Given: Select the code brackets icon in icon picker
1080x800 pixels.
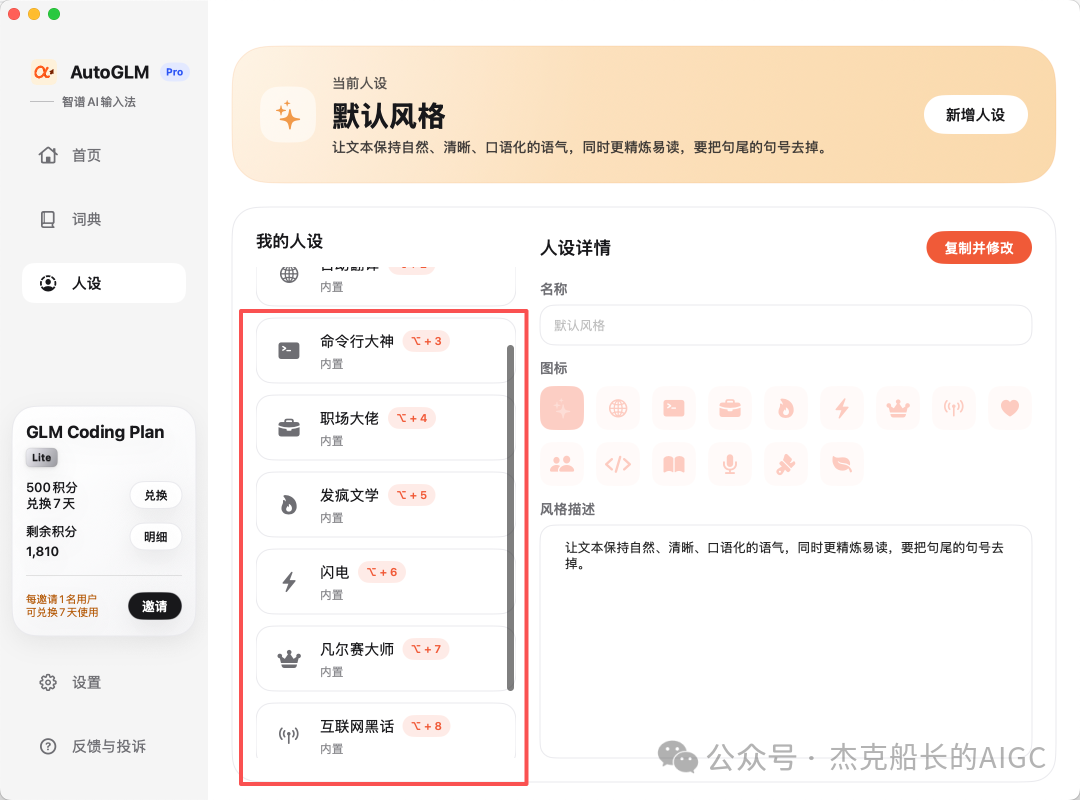Looking at the screenshot, I should pos(618,464).
